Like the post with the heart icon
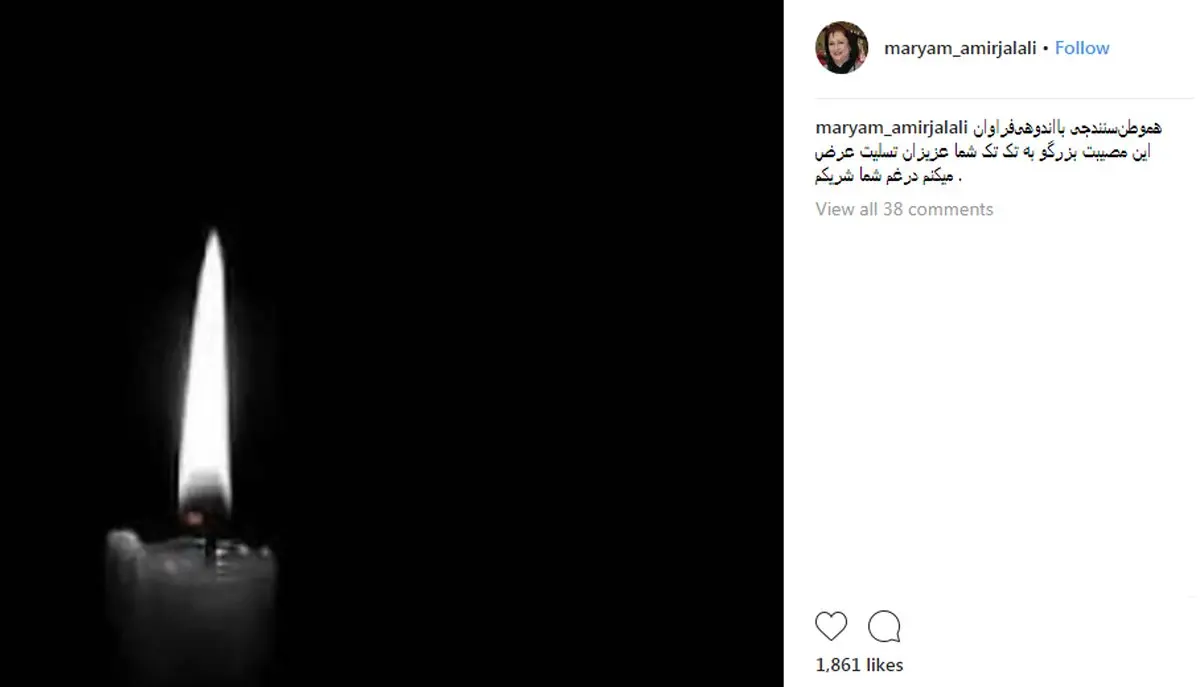 click(x=831, y=626)
